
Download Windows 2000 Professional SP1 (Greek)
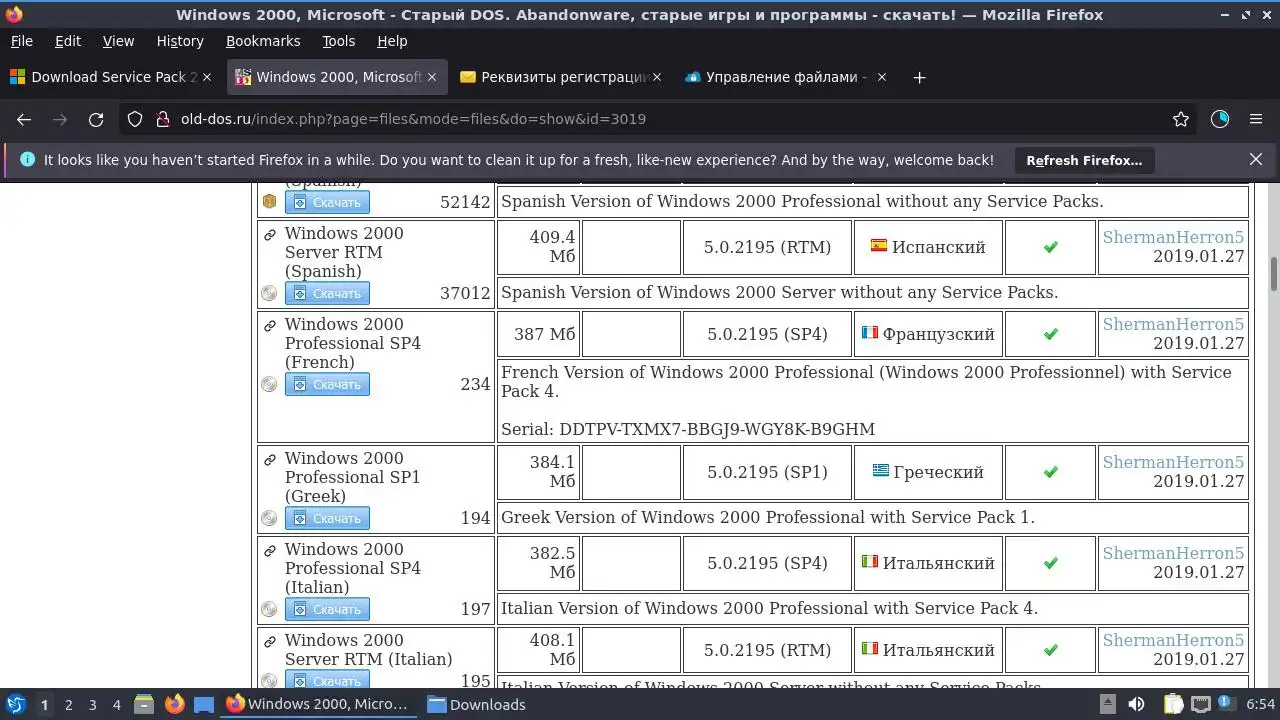pyautogui.click(x=327, y=518)
